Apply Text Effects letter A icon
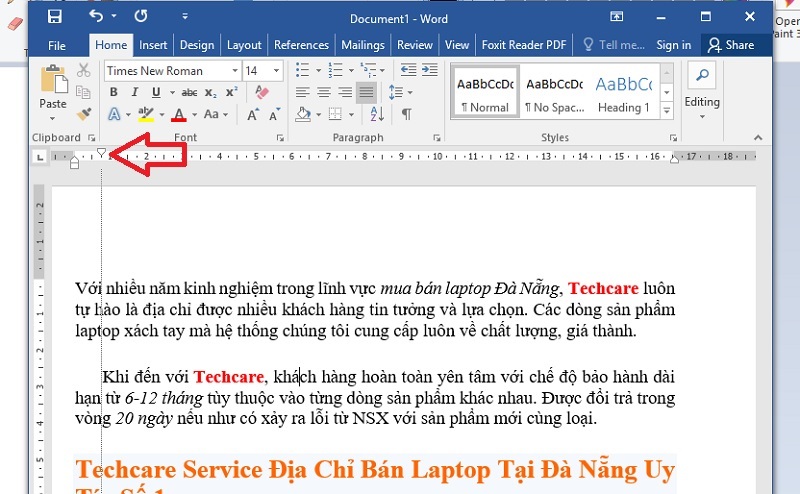This screenshot has width=800, height=494. [114, 114]
